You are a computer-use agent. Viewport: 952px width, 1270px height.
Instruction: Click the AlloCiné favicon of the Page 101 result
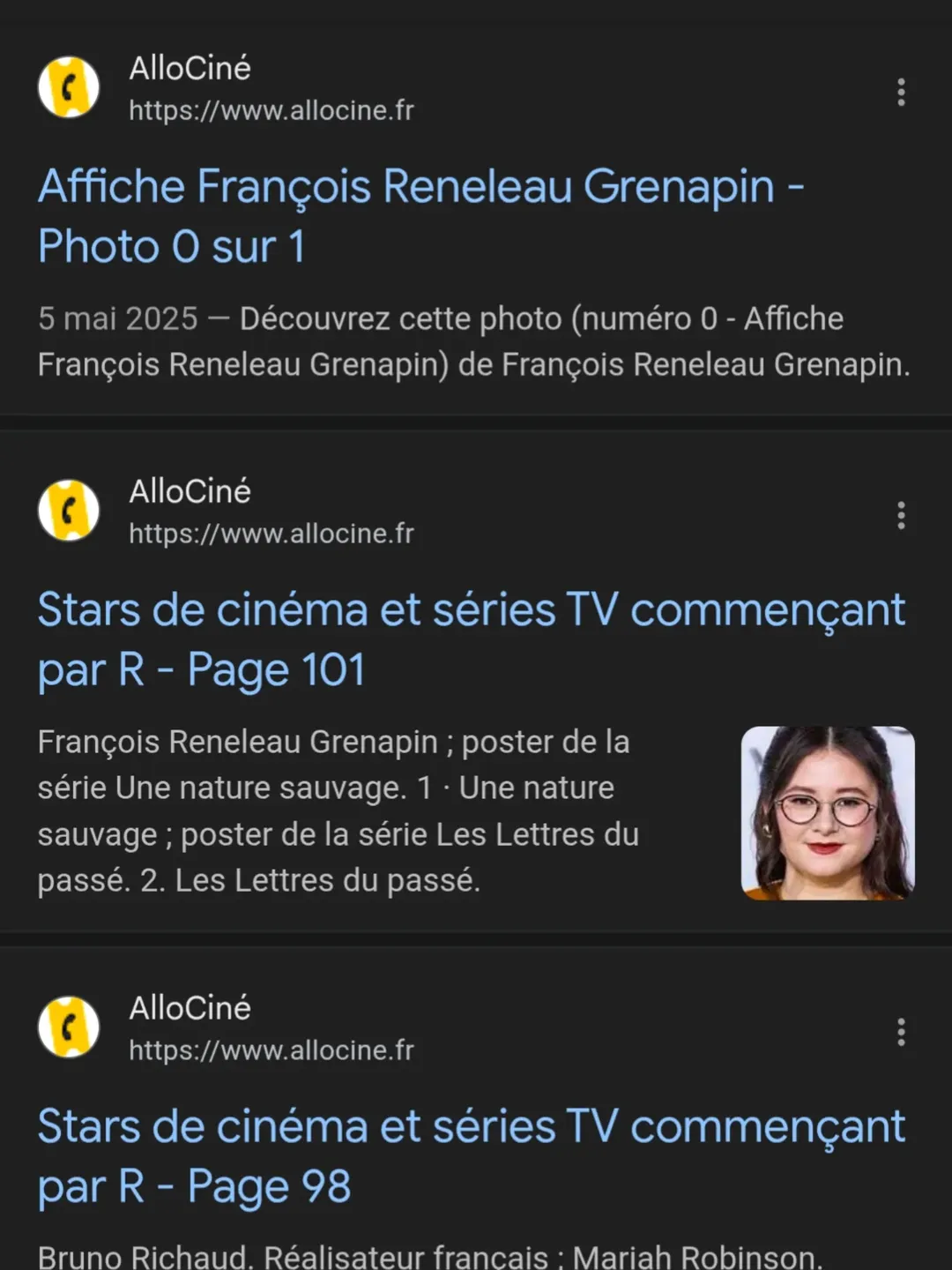click(69, 511)
